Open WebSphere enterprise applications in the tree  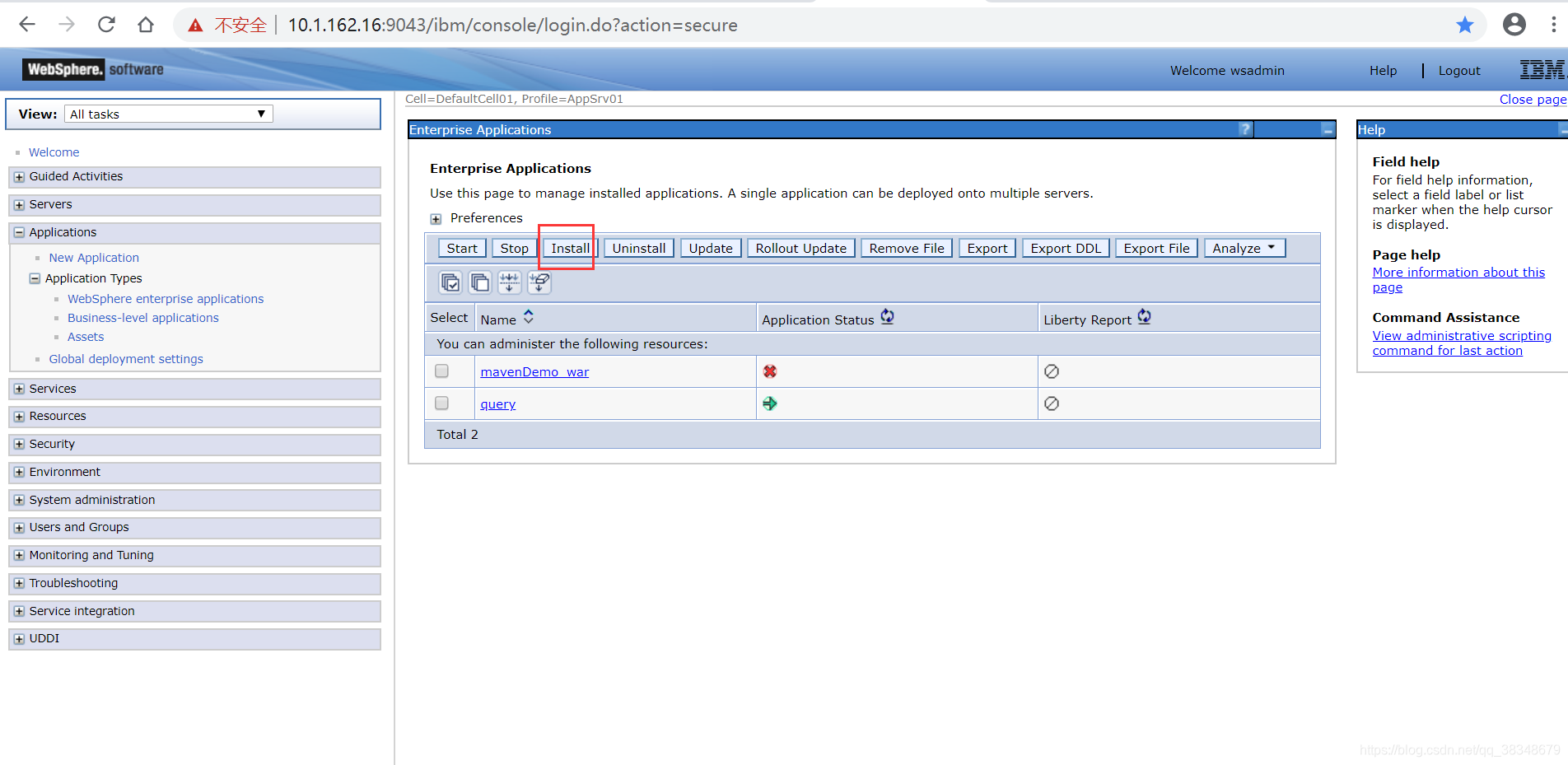(x=166, y=299)
